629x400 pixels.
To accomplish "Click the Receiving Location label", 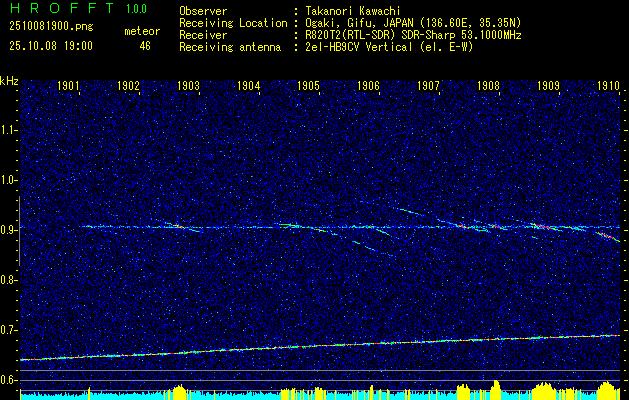I will 233,23.
